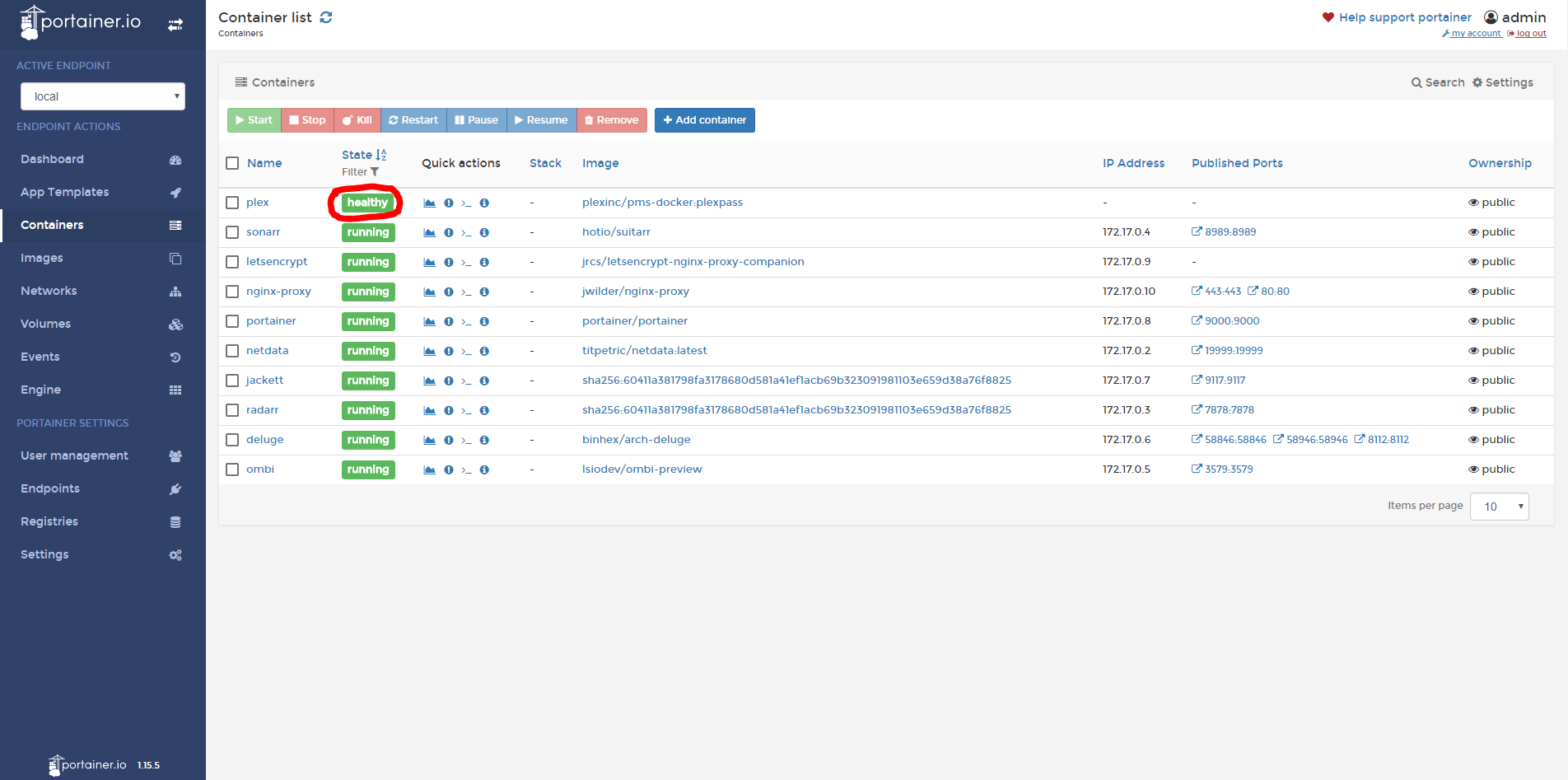Mark the ombi container checkbox

pos(232,469)
